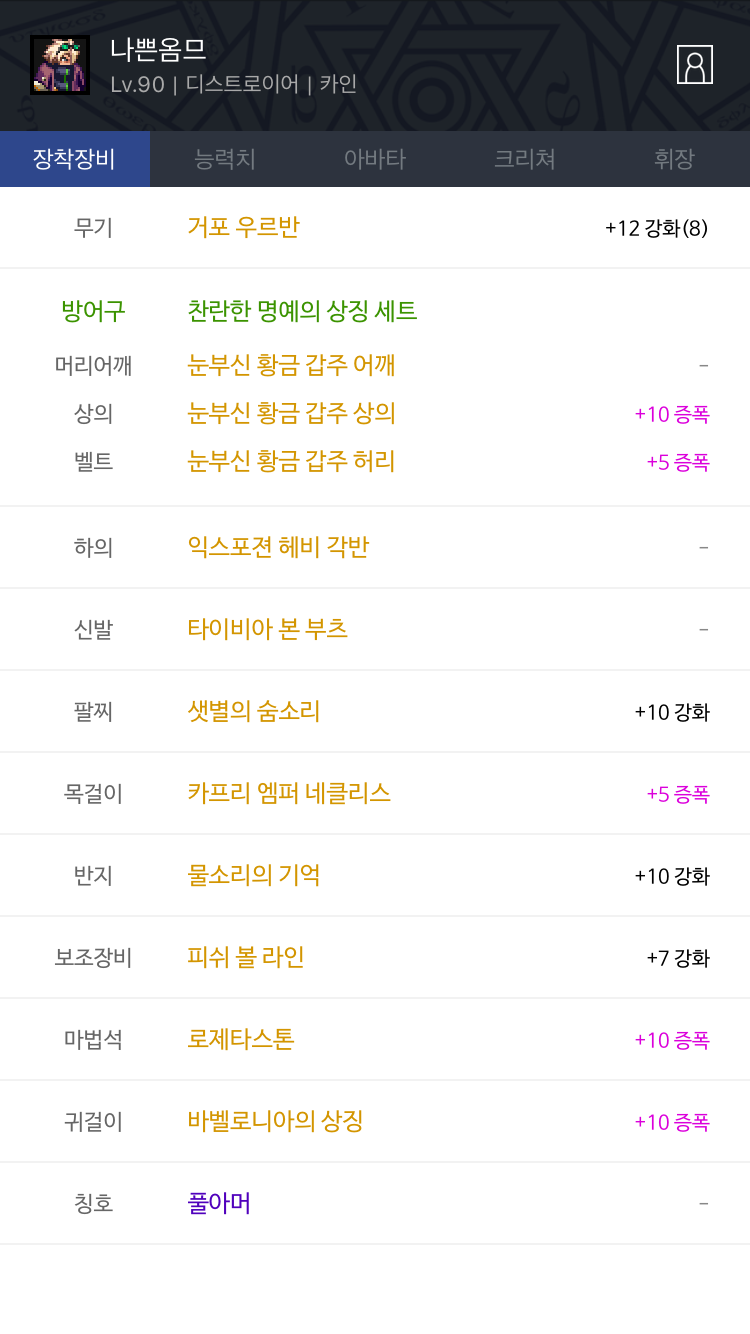Open 익스포젼 헤비 각반 pants item
This screenshot has width=750, height=1334.
click(x=278, y=547)
